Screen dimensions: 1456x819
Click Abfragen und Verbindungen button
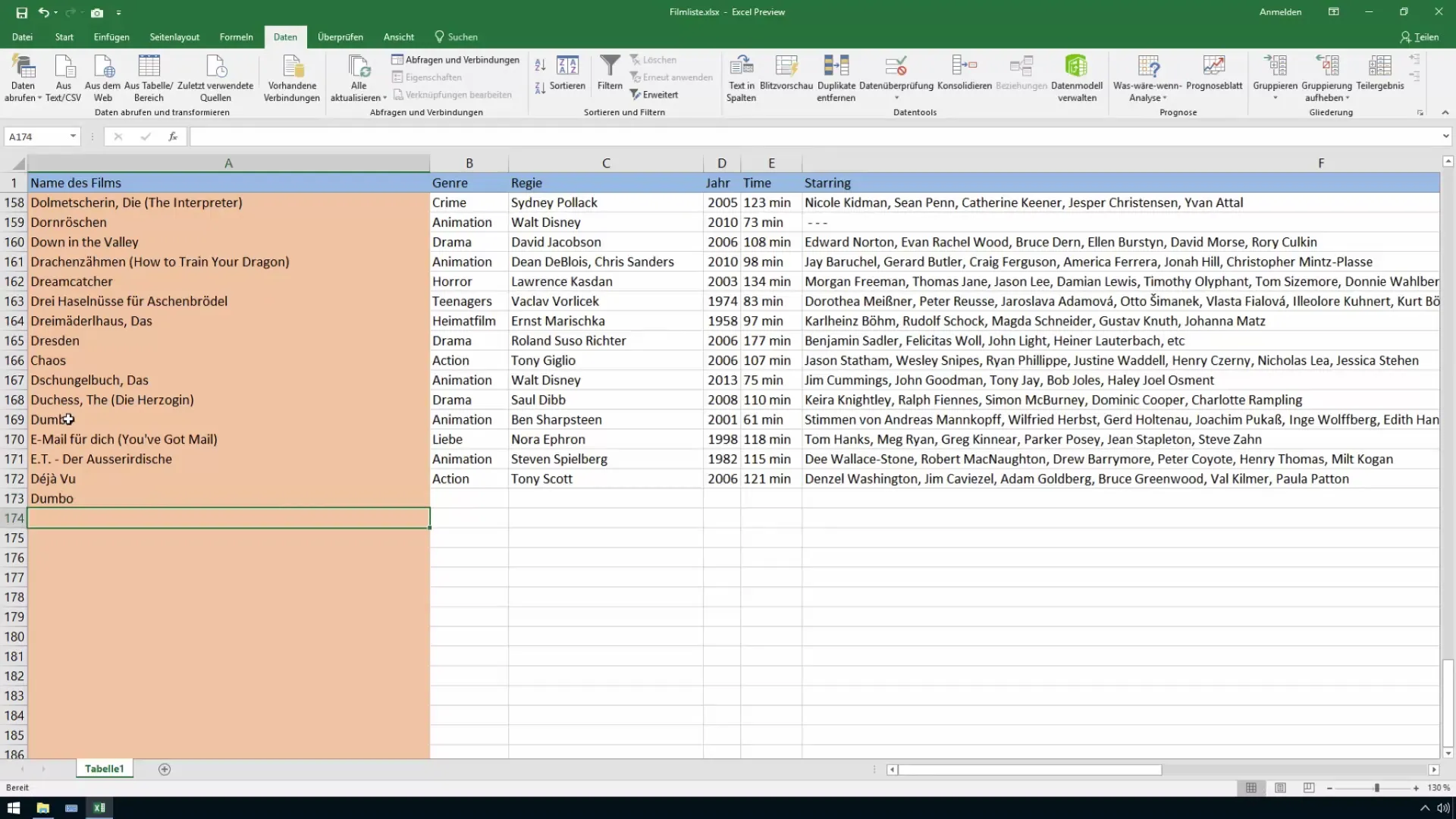(456, 59)
